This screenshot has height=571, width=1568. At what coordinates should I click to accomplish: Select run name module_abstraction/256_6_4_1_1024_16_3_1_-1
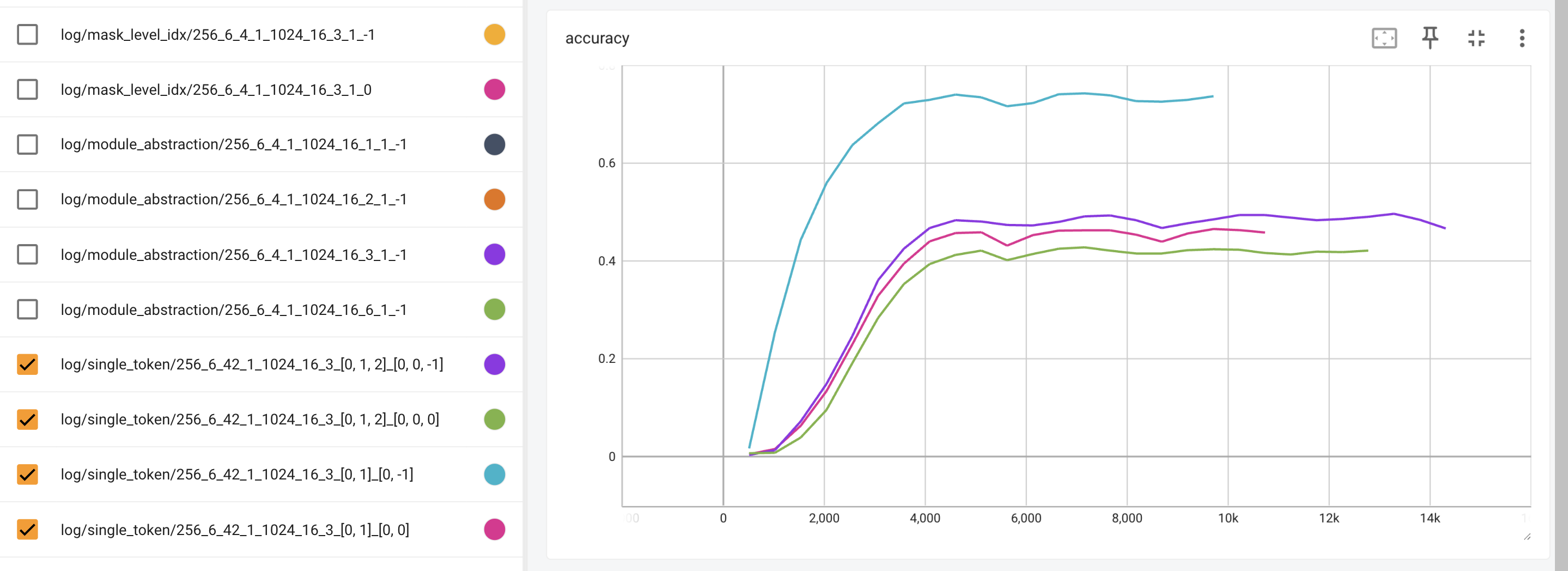coord(233,254)
